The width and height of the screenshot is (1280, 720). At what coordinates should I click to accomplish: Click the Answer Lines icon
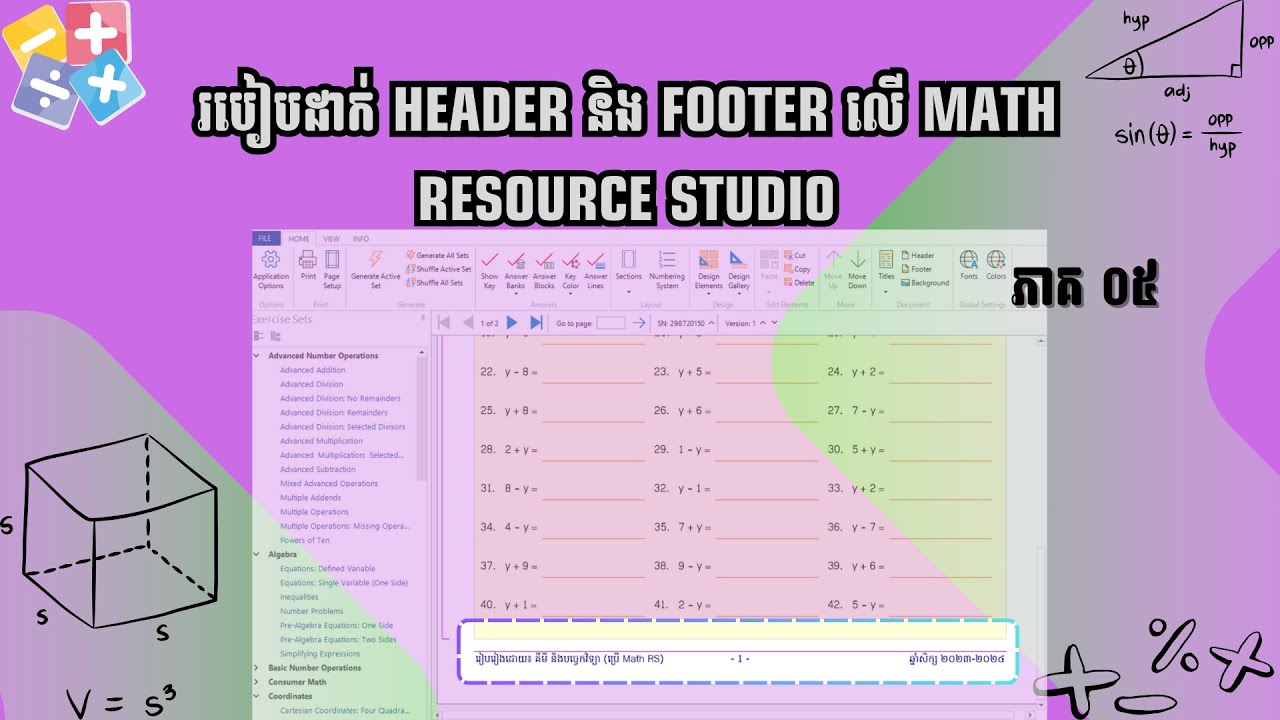pyautogui.click(x=596, y=260)
